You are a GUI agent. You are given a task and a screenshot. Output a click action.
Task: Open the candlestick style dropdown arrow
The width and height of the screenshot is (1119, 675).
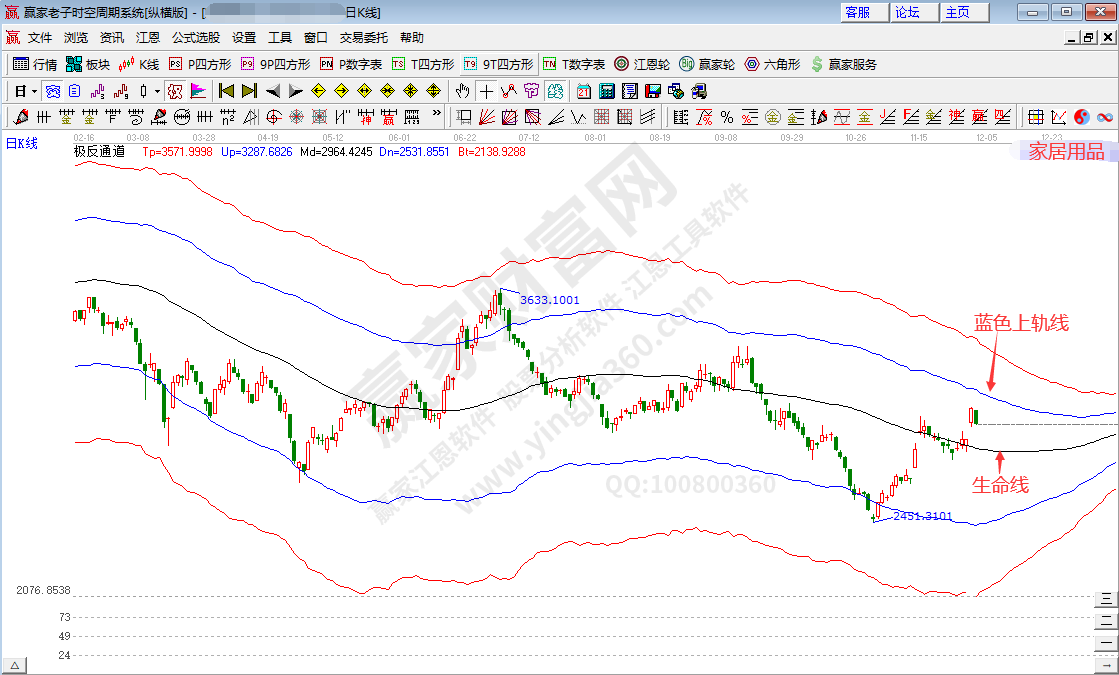click(x=158, y=91)
